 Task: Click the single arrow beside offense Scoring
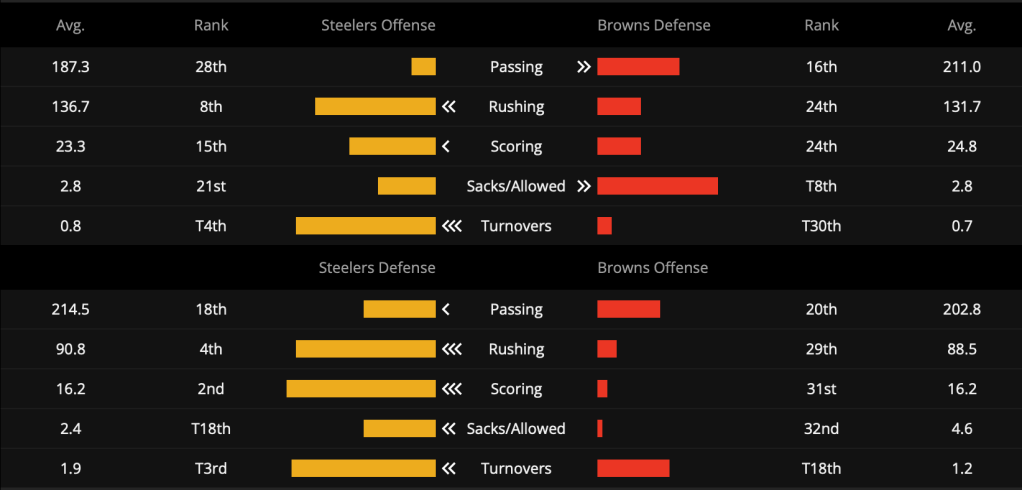(x=446, y=146)
